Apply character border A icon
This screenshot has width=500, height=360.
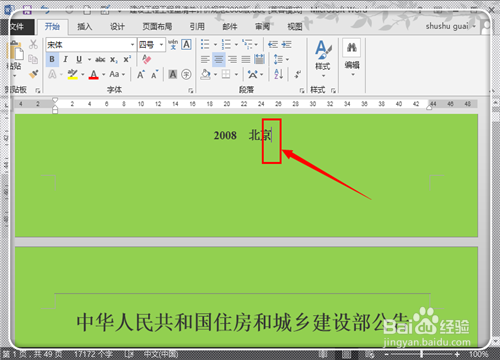[x=186, y=44]
